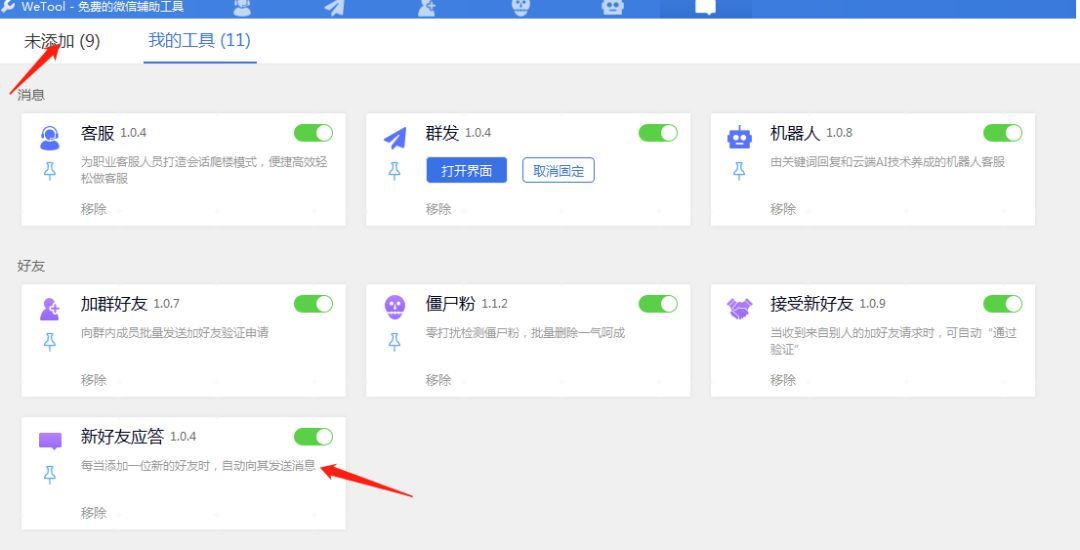Open the robot icon in top toolbar
Image resolution: width=1080 pixels, height=550 pixels.
[612, 8]
